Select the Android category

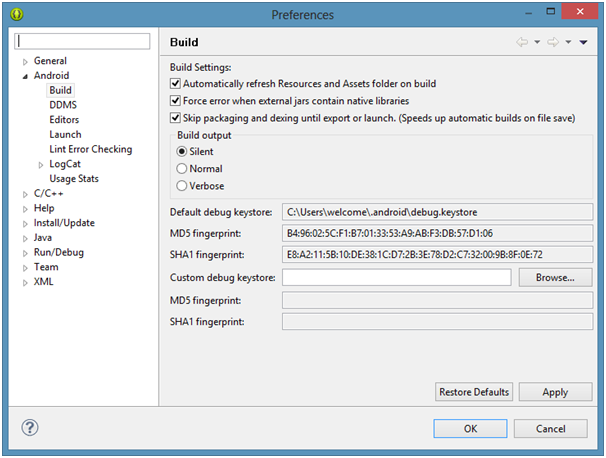[x=51, y=75]
